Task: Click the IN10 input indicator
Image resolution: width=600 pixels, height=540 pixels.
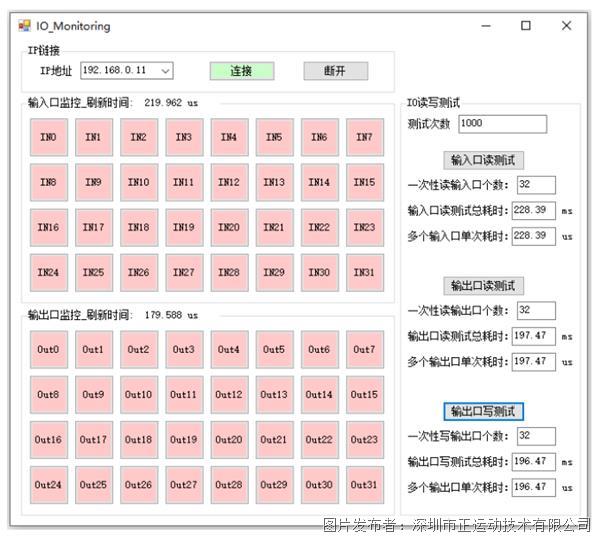Action: (139, 182)
